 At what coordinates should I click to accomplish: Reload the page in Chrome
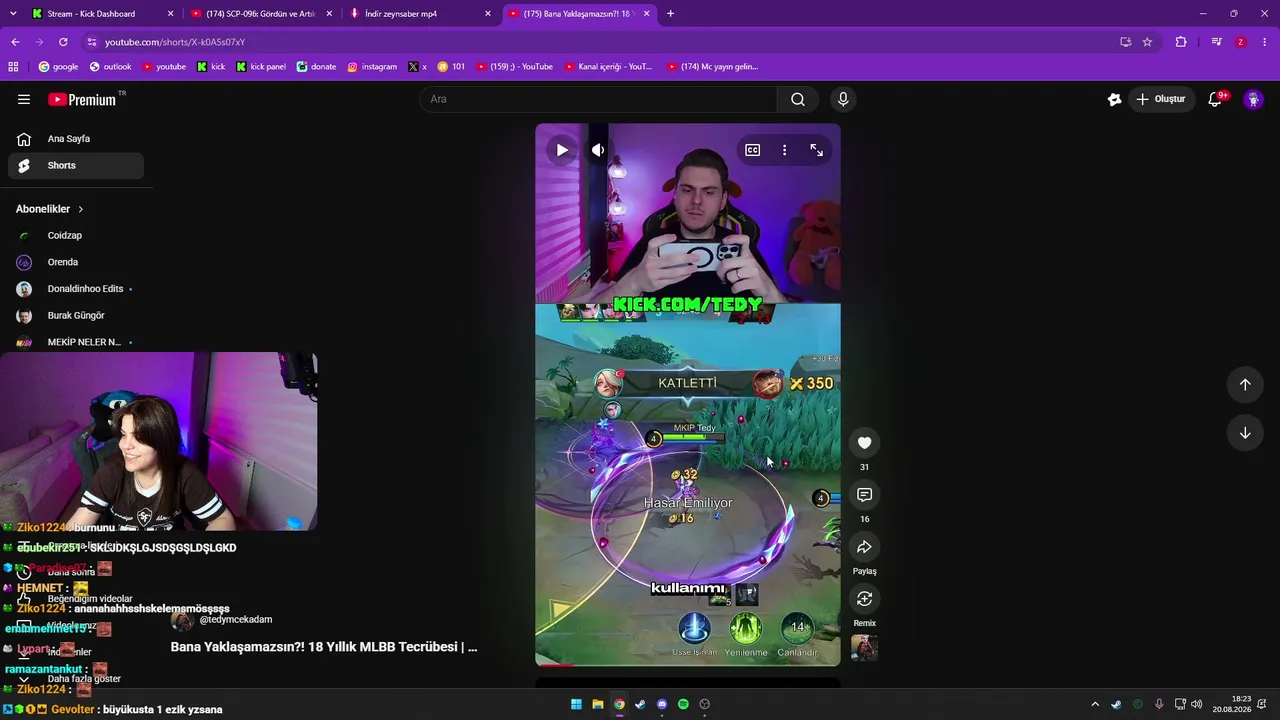(x=63, y=42)
